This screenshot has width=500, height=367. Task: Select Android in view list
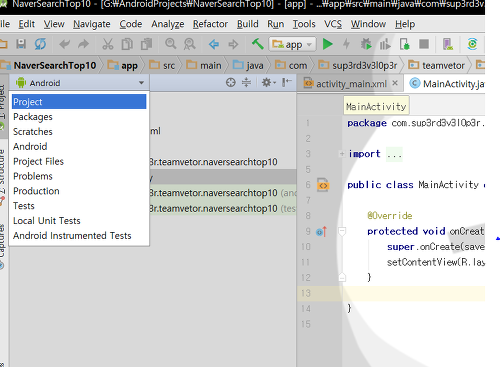pyautogui.click(x=79, y=146)
